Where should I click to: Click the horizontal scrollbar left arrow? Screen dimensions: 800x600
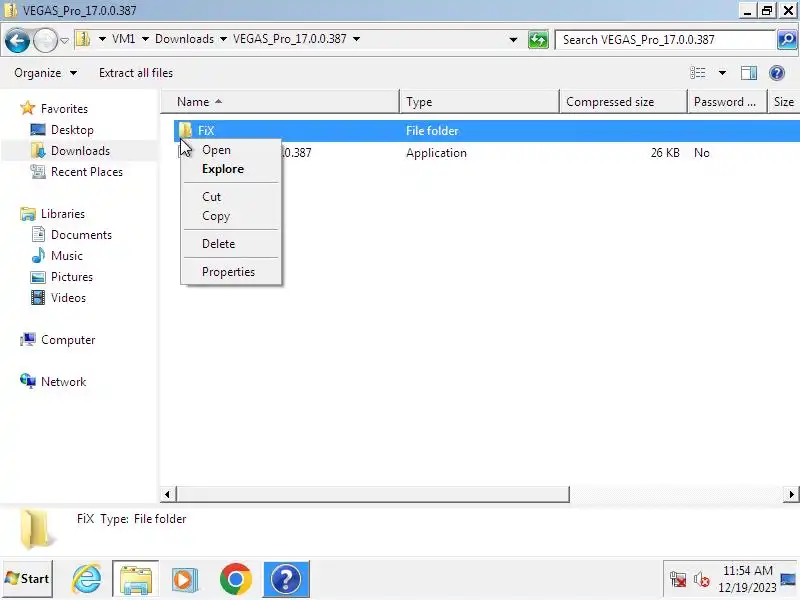click(167, 494)
